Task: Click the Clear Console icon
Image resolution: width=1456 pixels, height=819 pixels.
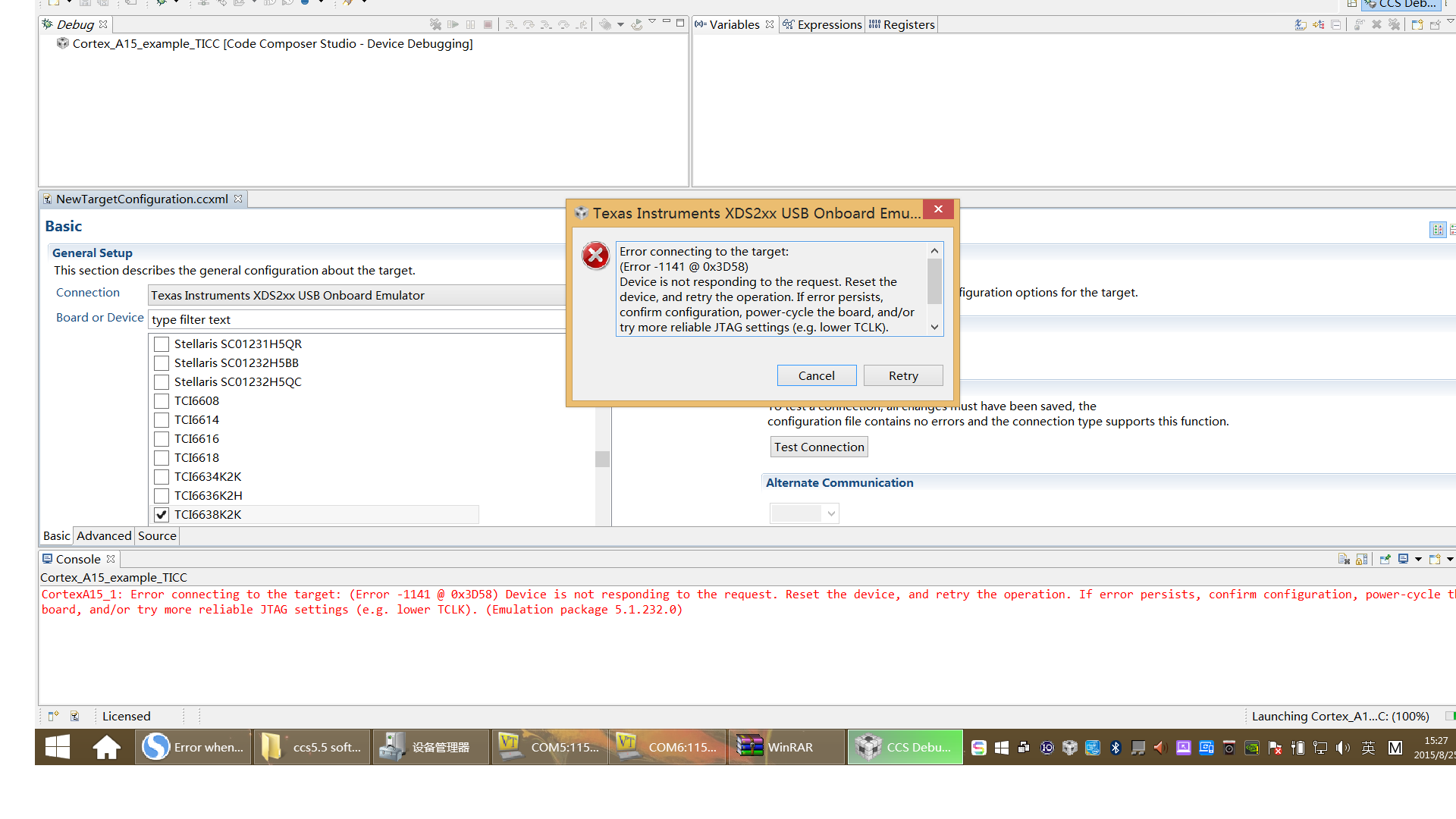Action: point(1344,559)
